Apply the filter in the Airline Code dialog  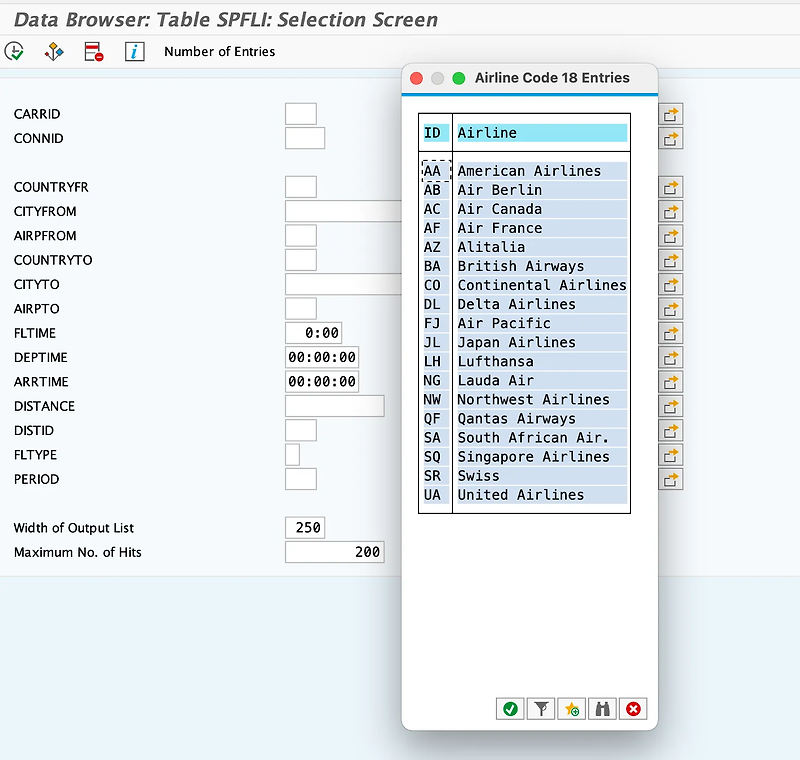point(541,708)
